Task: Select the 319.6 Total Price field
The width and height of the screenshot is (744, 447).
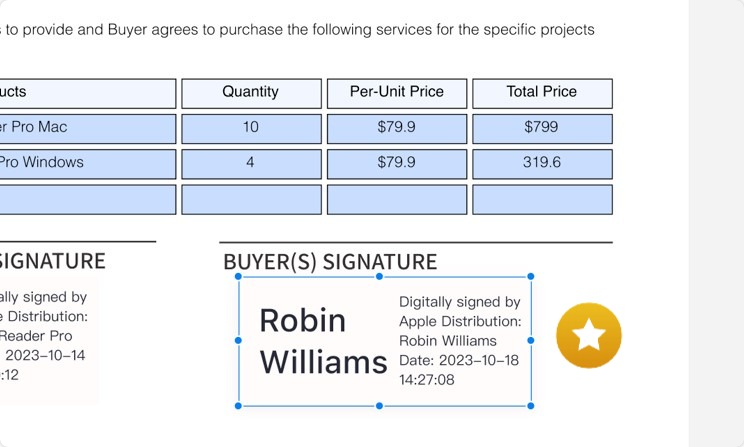Action: (542, 164)
